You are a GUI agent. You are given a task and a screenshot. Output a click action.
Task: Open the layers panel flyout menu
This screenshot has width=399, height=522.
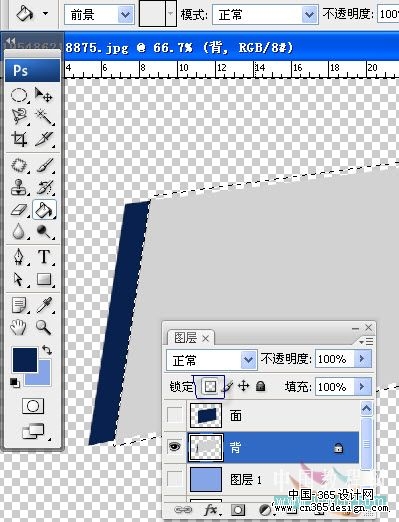(x=366, y=341)
